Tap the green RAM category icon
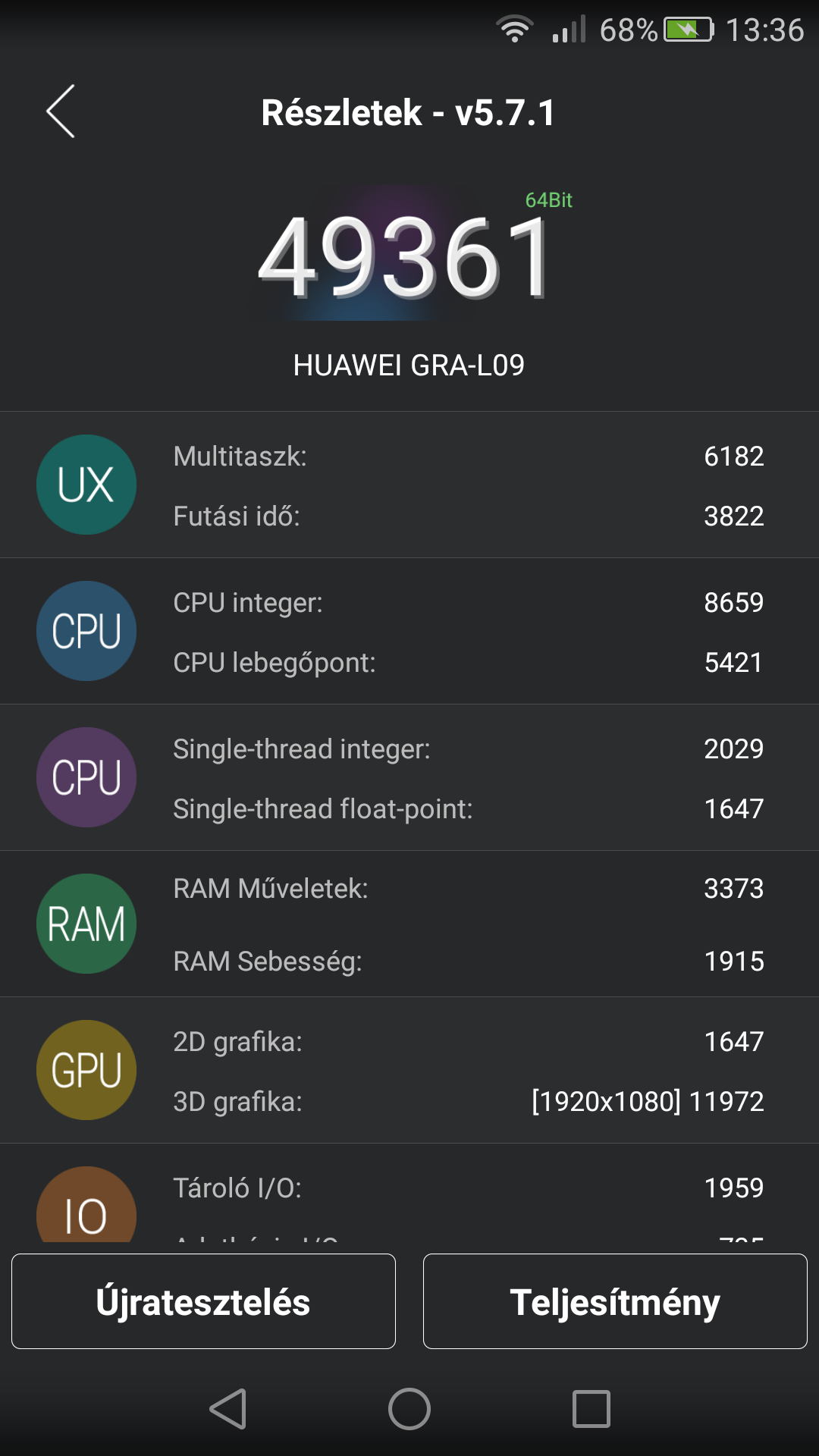 click(86, 924)
